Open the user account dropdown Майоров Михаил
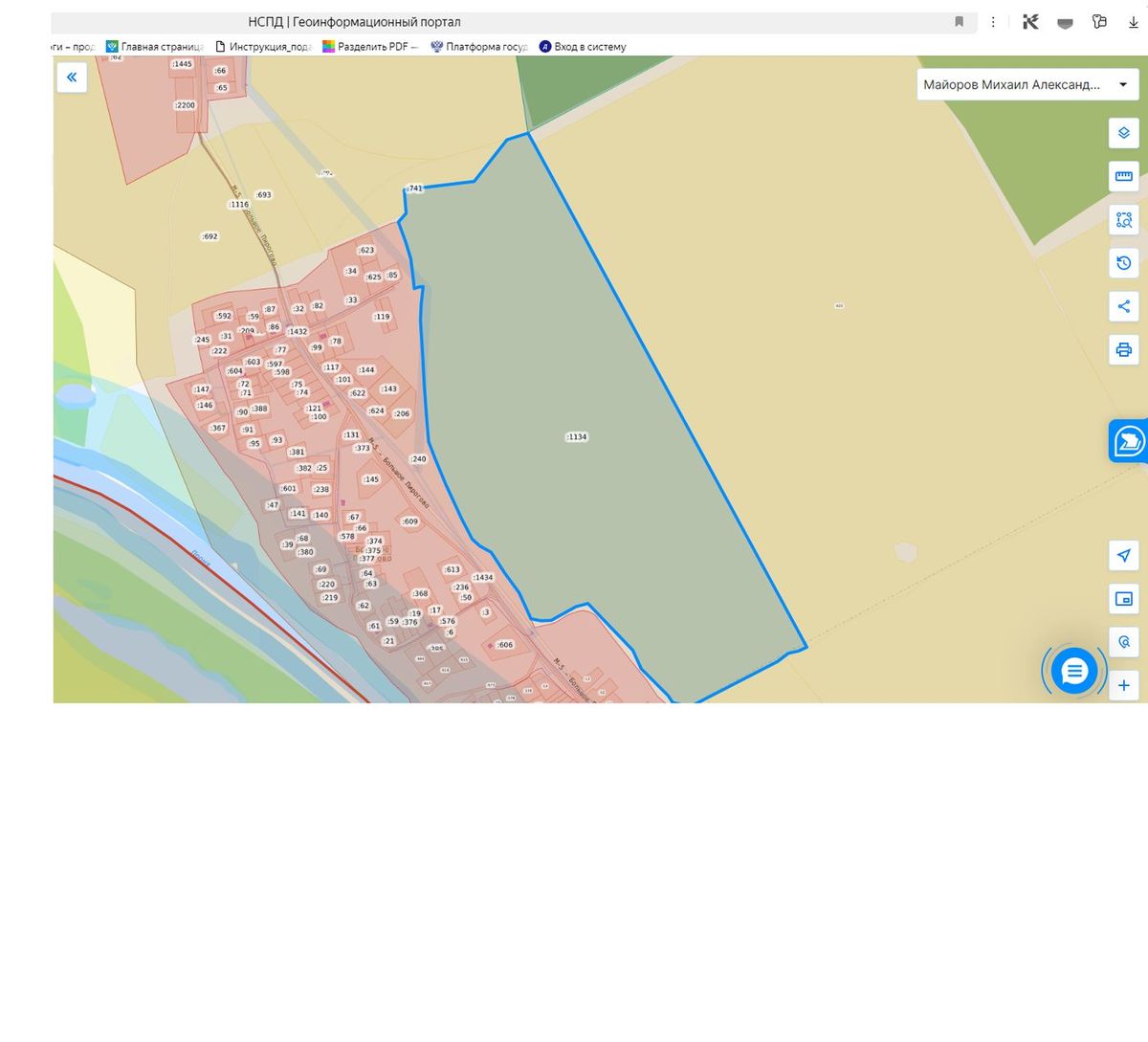 [x=1027, y=84]
